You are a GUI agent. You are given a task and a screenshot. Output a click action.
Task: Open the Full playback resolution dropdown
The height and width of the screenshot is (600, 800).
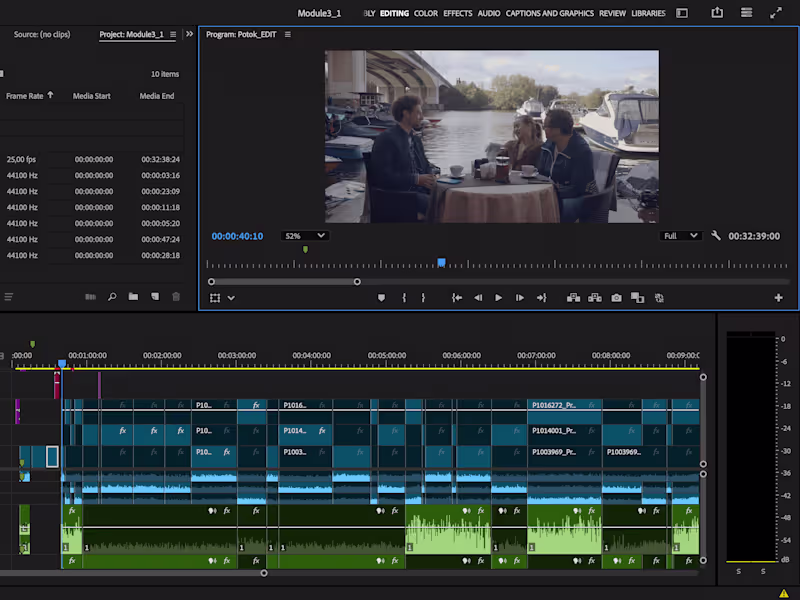point(681,236)
